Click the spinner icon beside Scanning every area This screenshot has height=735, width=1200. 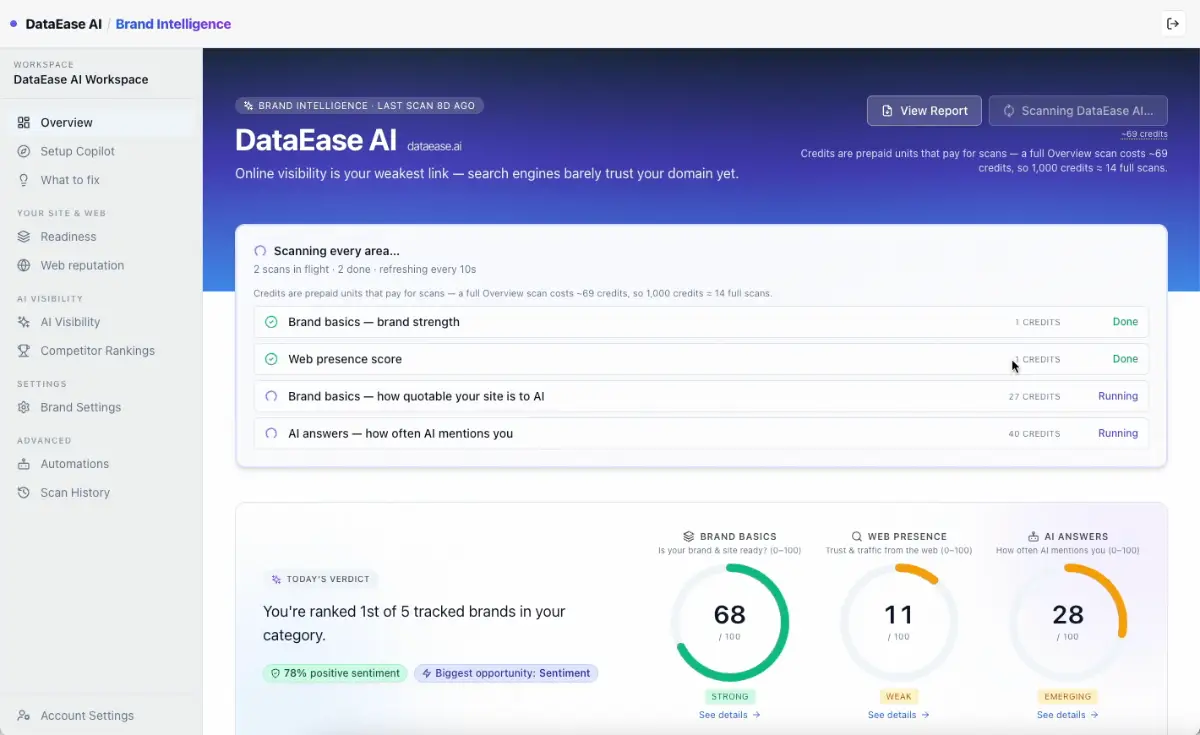260,251
